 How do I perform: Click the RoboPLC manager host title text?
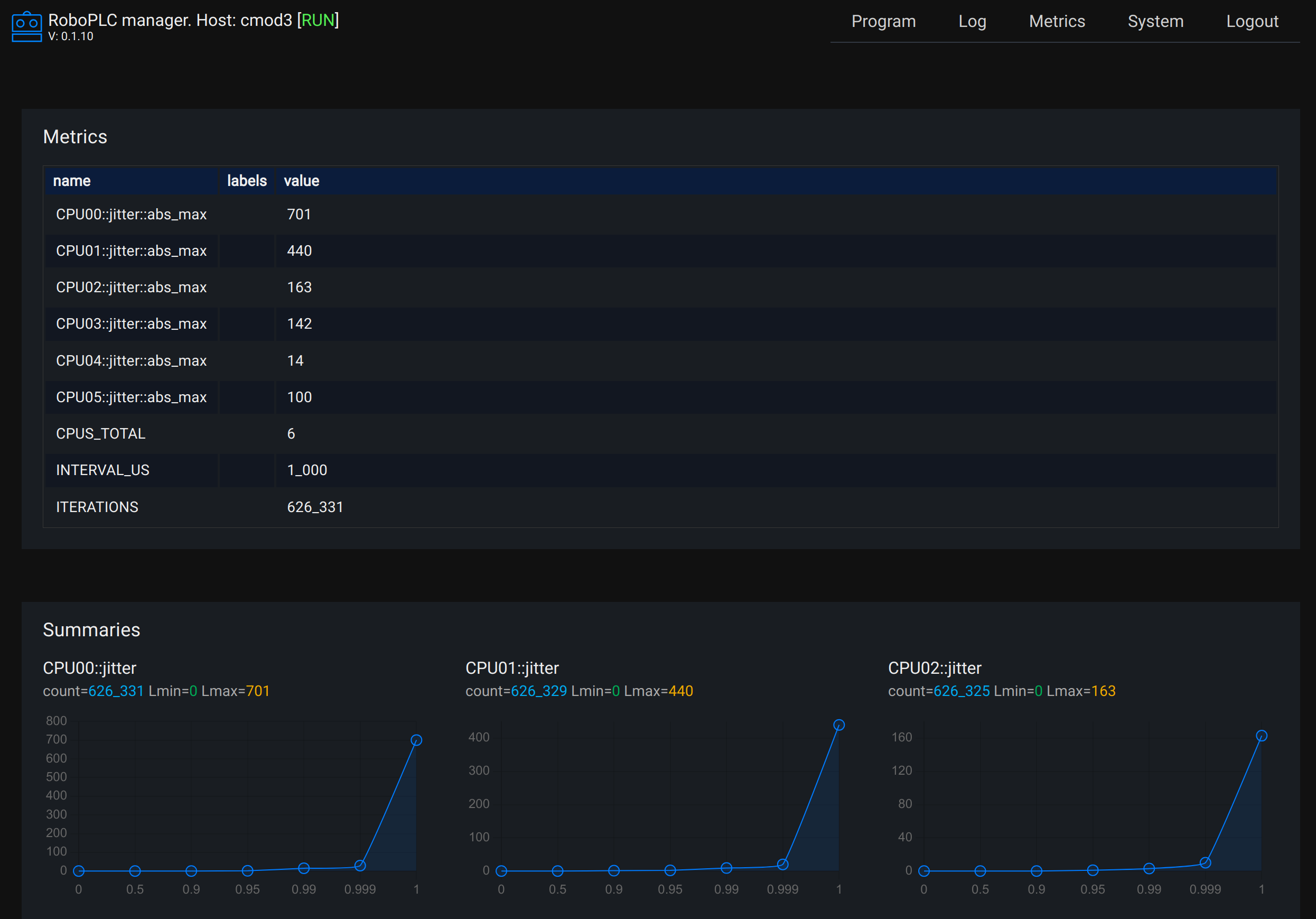[193, 20]
